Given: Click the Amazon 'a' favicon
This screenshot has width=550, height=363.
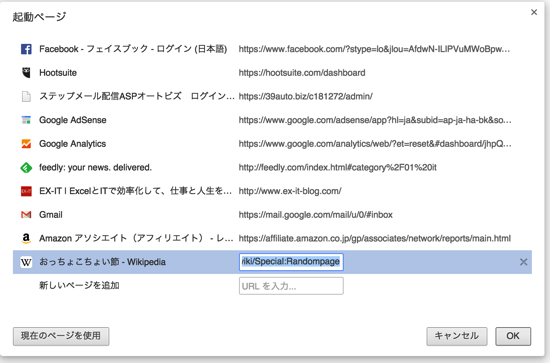Looking at the screenshot, I should [x=26, y=238].
